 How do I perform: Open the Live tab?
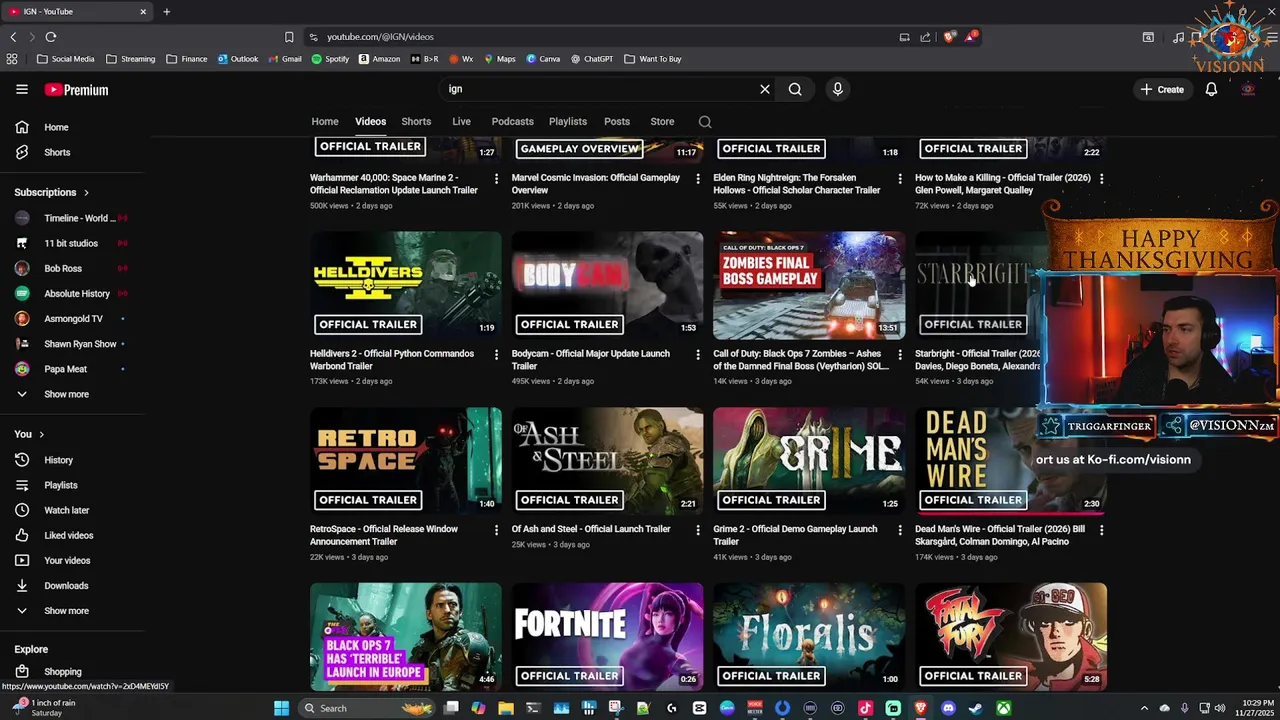(461, 122)
